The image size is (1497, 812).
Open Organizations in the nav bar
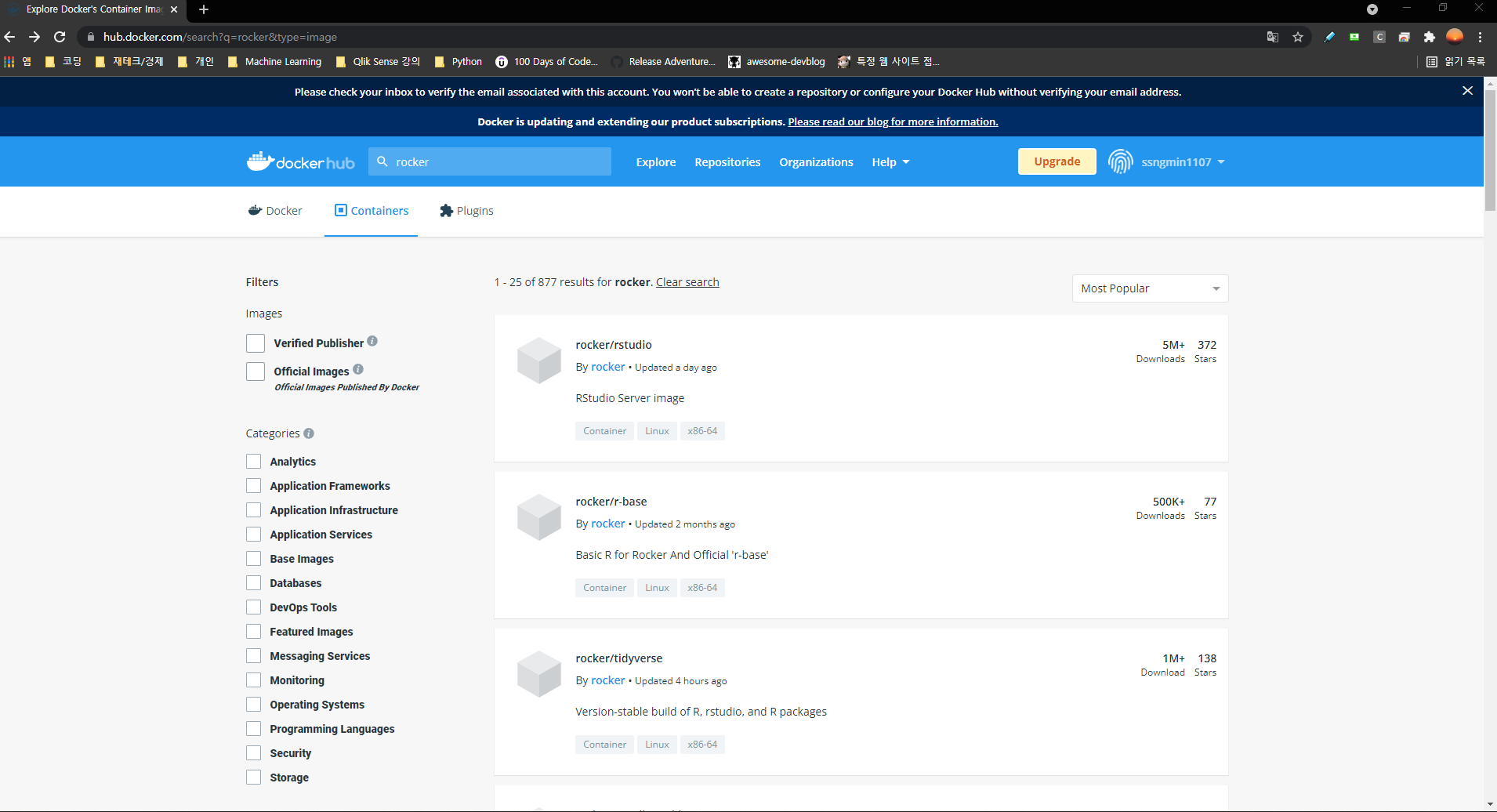pos(816,161)
